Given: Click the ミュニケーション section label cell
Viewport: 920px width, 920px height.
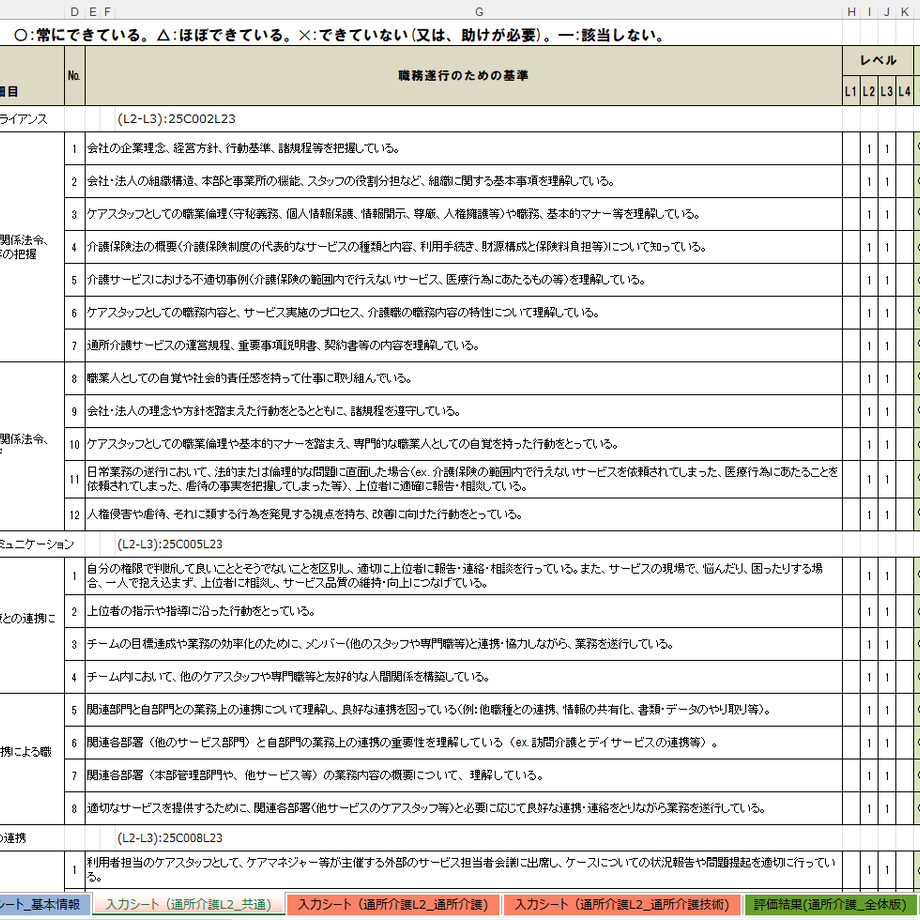Looking at the screenshot, I should point(37,544).
